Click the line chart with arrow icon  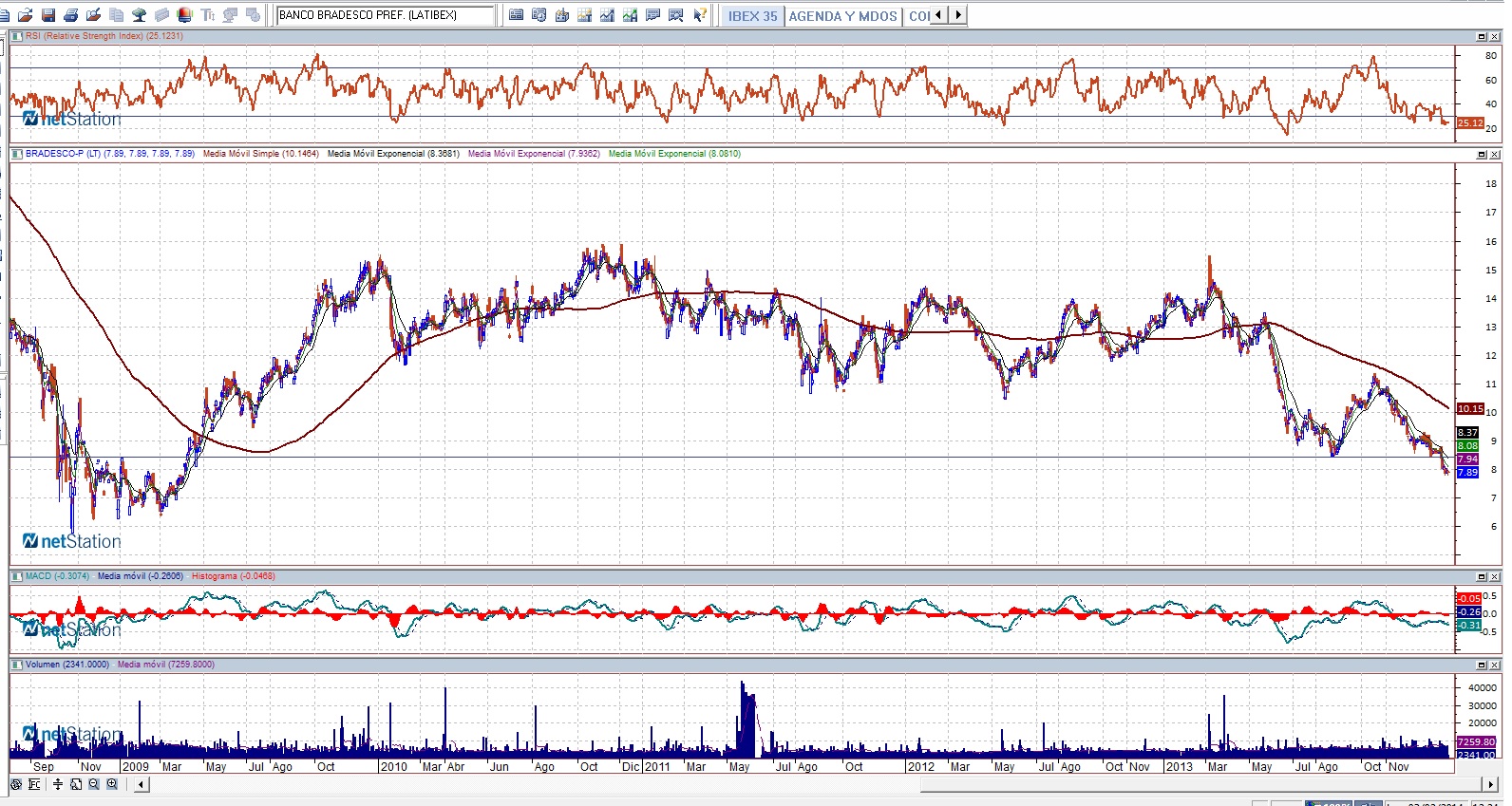pos(608,15)
